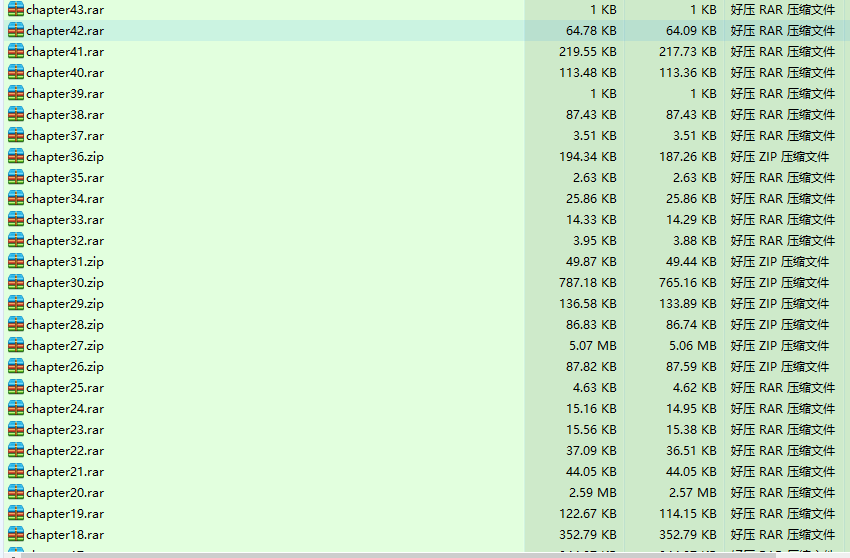Highlight the chapter34.rar file name
Image resolution: width=850 pixels, height=558 pixels.
[x=65, y=198]
